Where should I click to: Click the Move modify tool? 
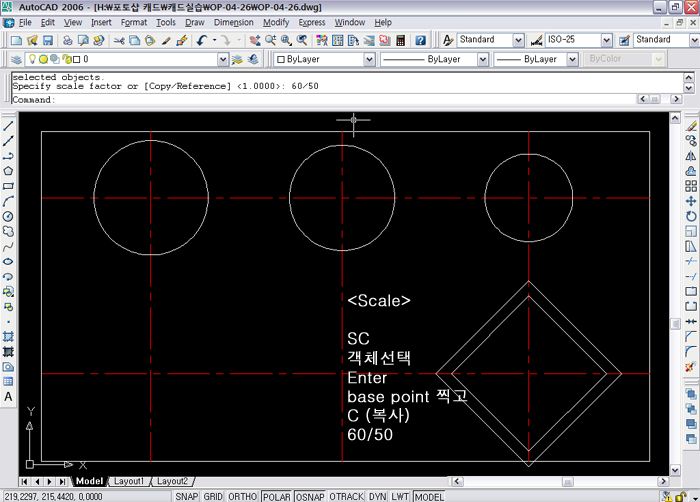(691, 201)
